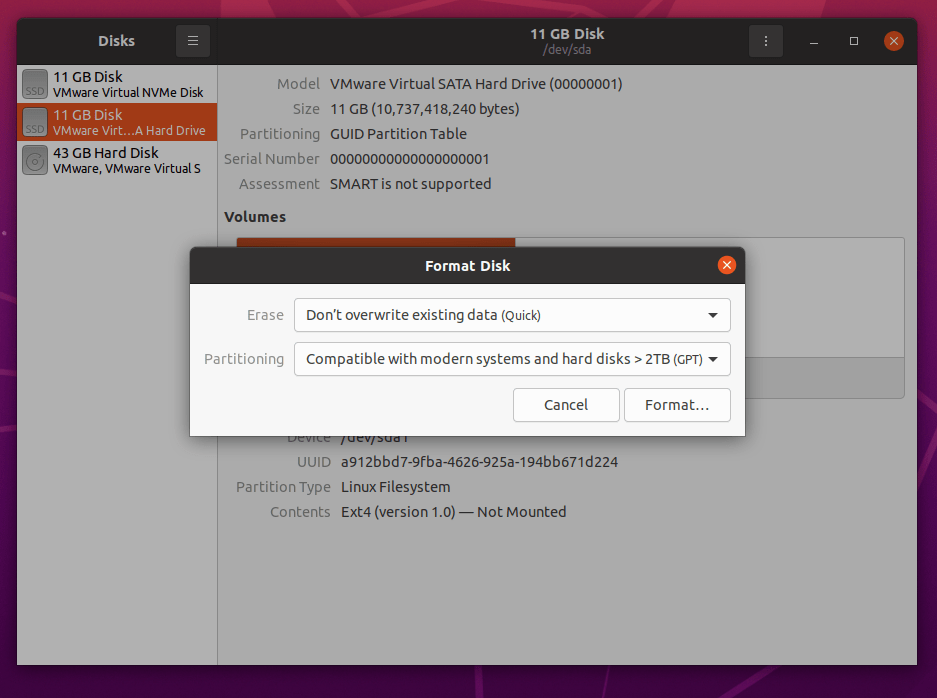
Task: Click the SSD icon beside VMware Virtual NVMe Disk
Action: [34, 84]
